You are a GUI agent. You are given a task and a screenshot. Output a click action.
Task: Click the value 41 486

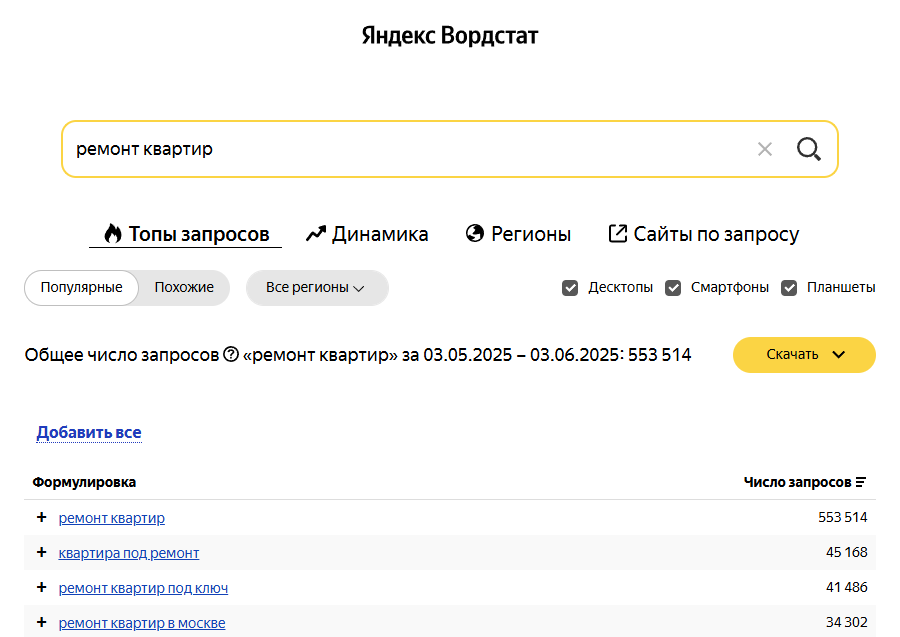(x=847, y=587)
